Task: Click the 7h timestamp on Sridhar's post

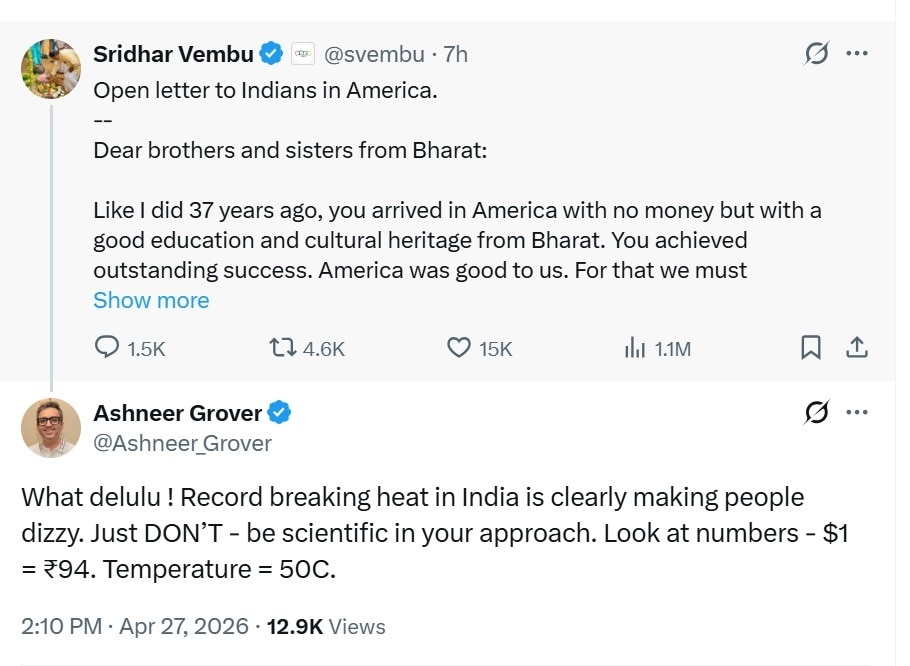Action: (455, 54)
